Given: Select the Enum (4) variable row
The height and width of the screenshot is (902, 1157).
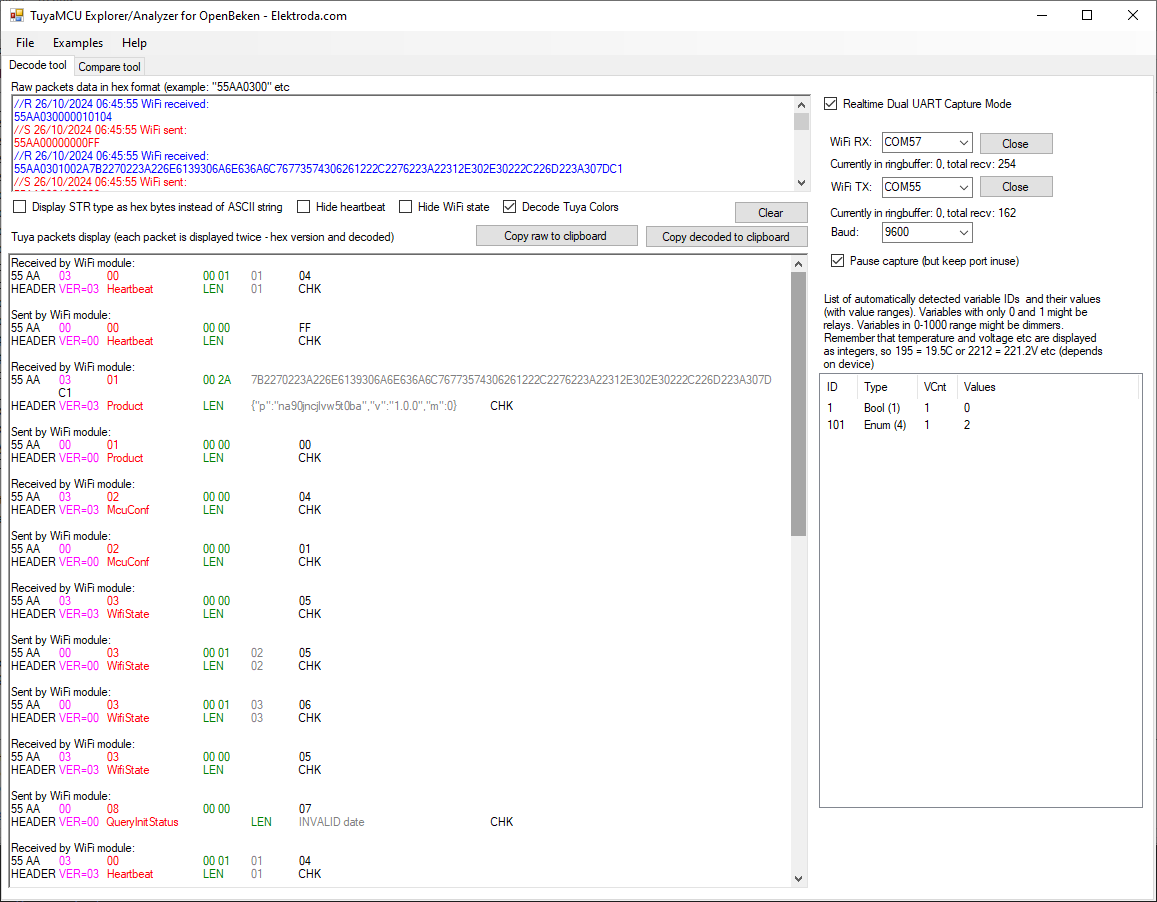Looking at the screenshot, I should 980,425.
